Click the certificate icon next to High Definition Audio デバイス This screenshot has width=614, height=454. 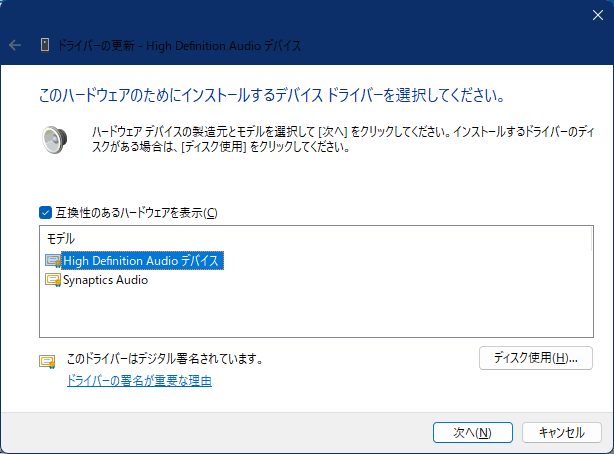[x=53, y=260]
